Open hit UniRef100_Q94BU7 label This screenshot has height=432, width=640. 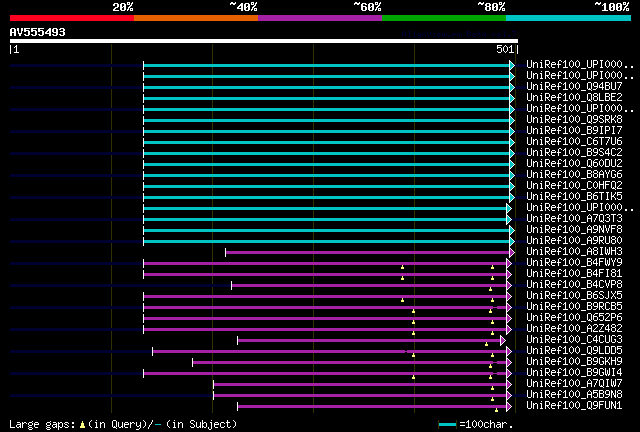pyautogui.click(x=574, y=86)
